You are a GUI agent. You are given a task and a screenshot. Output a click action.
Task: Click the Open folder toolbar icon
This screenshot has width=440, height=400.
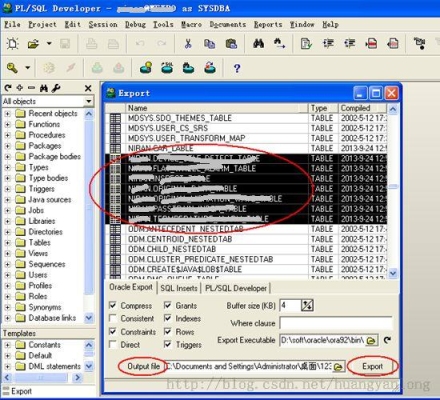[33, 44]
